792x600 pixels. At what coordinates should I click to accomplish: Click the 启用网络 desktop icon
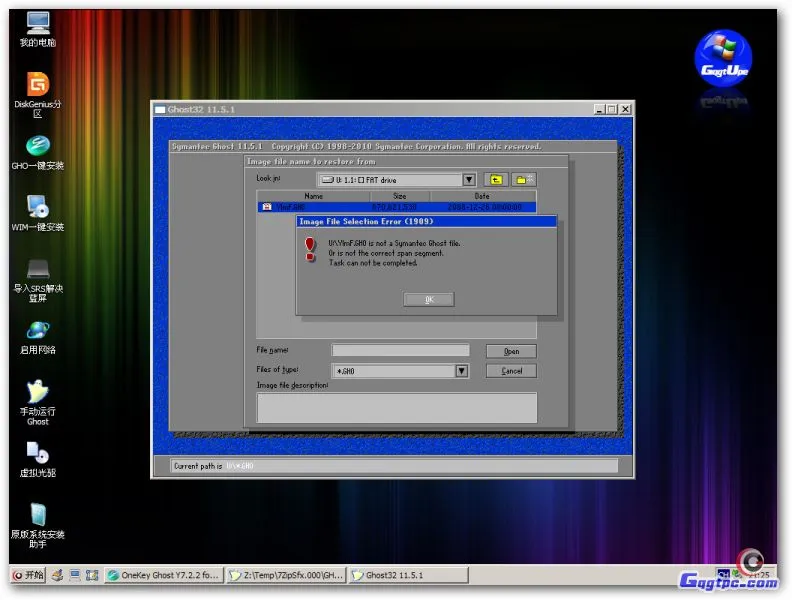38,337
